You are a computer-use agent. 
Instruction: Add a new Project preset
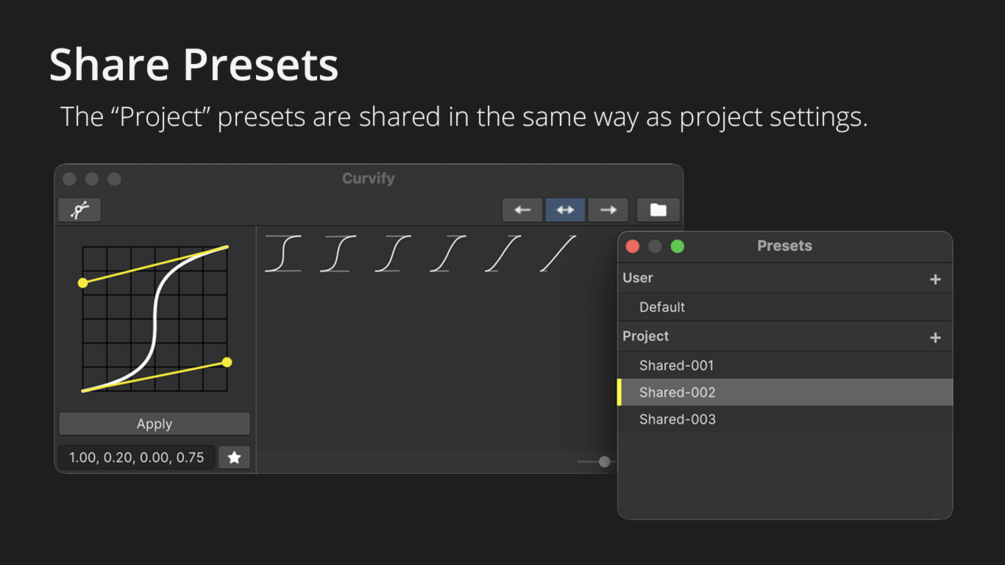point(935,338)
